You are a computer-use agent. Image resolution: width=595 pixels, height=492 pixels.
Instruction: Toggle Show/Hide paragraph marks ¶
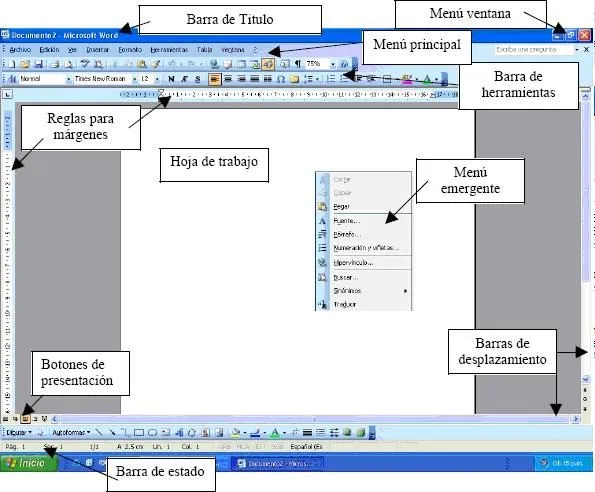coord(298,64)
